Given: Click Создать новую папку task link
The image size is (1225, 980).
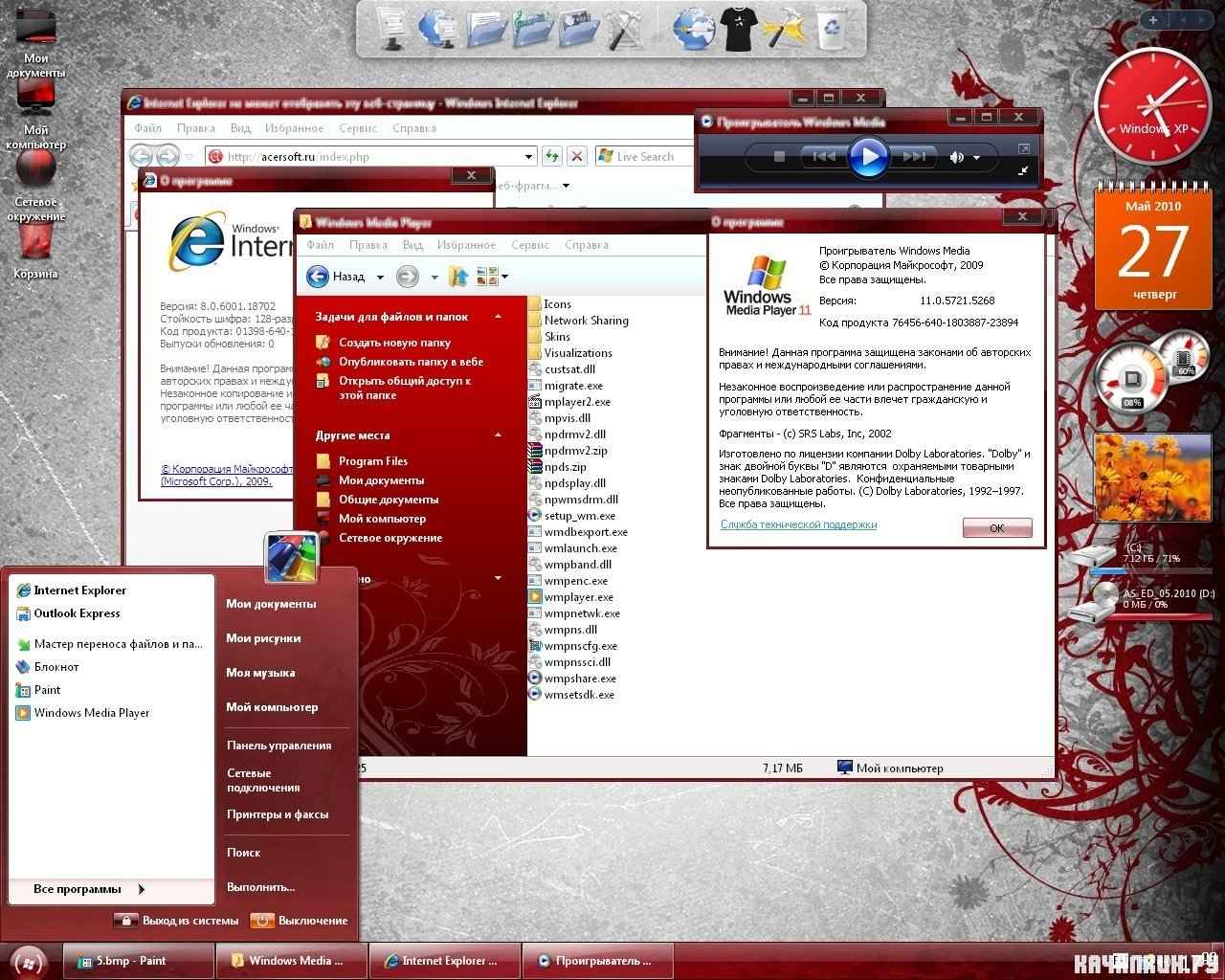Looking at the screenshot, I should point(394,343).
